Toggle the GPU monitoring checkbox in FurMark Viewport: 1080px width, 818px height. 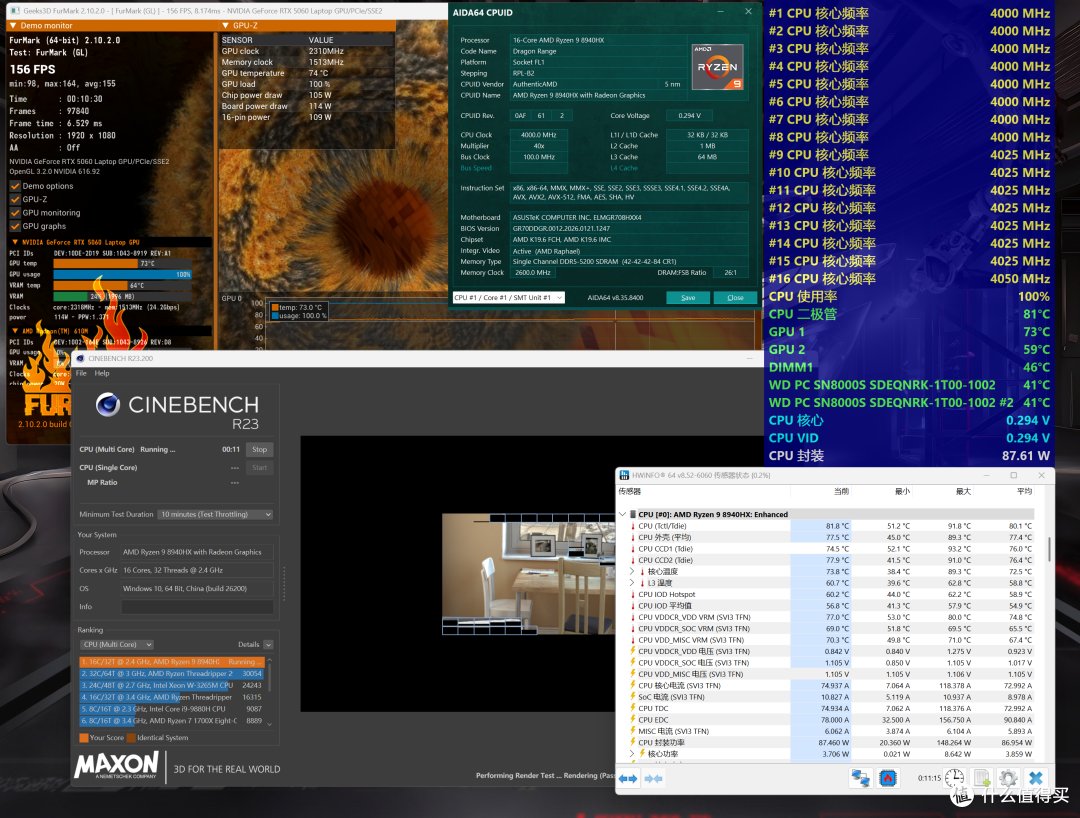15,213
